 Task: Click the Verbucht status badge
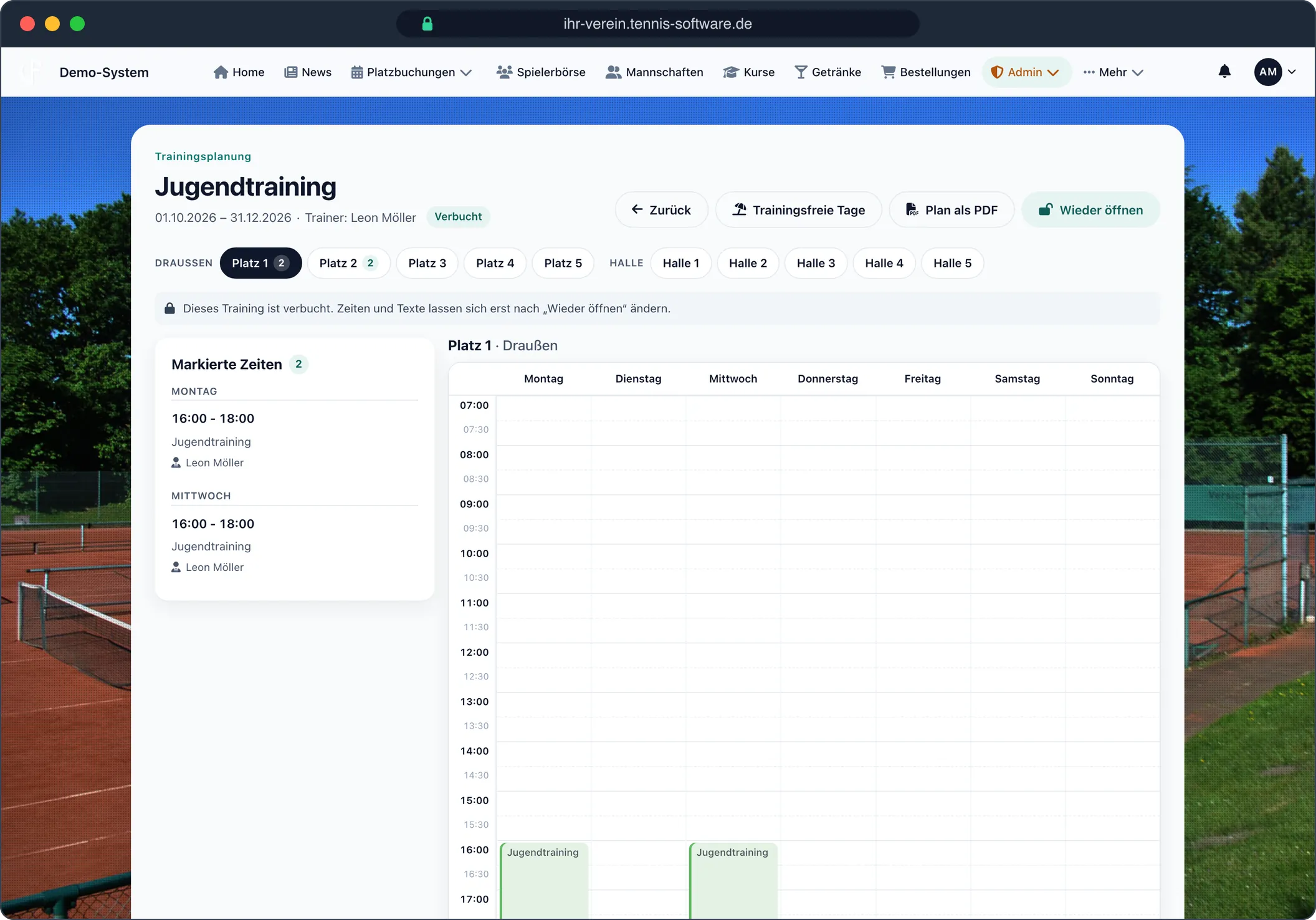click(x=458, y=217)
